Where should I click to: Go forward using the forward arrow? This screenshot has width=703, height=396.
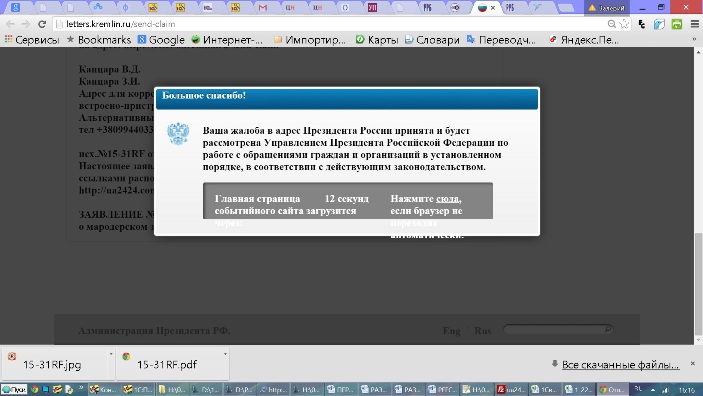coord(26,24)
